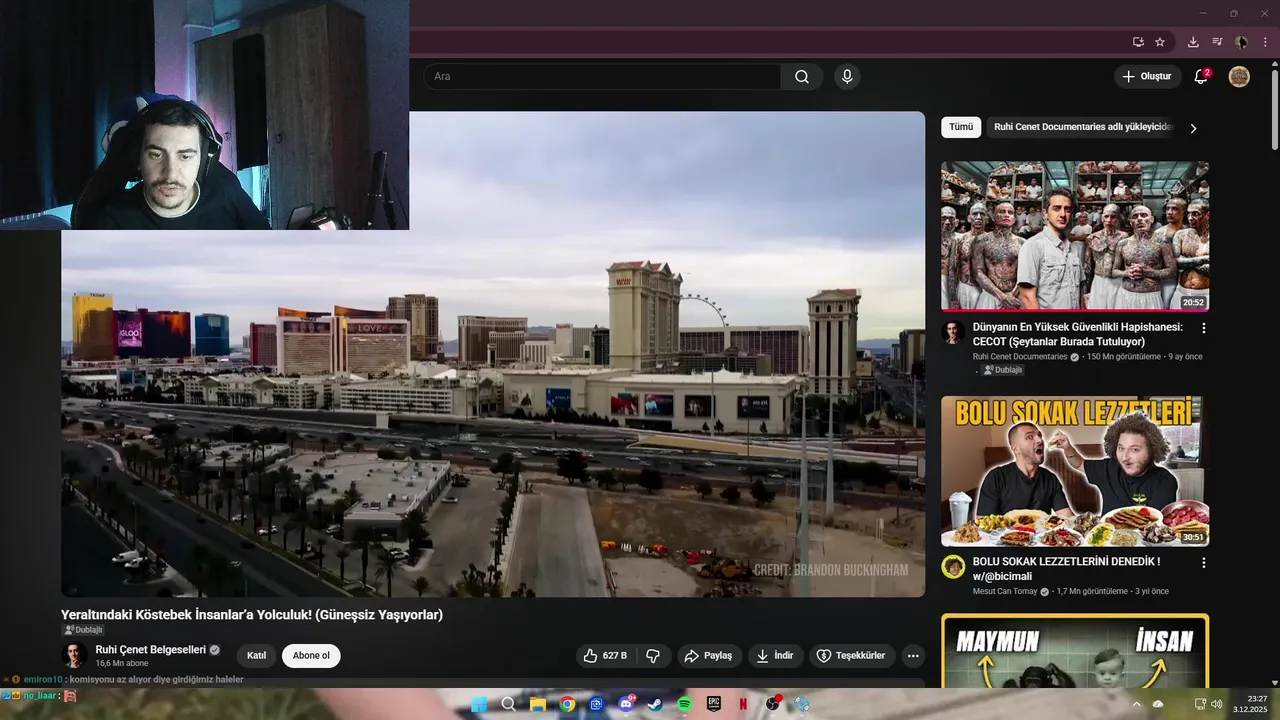The width and height of the screenshot is (1280, 720).
Task: Click Chrome icon in the taskbar
Action: click(567, 704)
